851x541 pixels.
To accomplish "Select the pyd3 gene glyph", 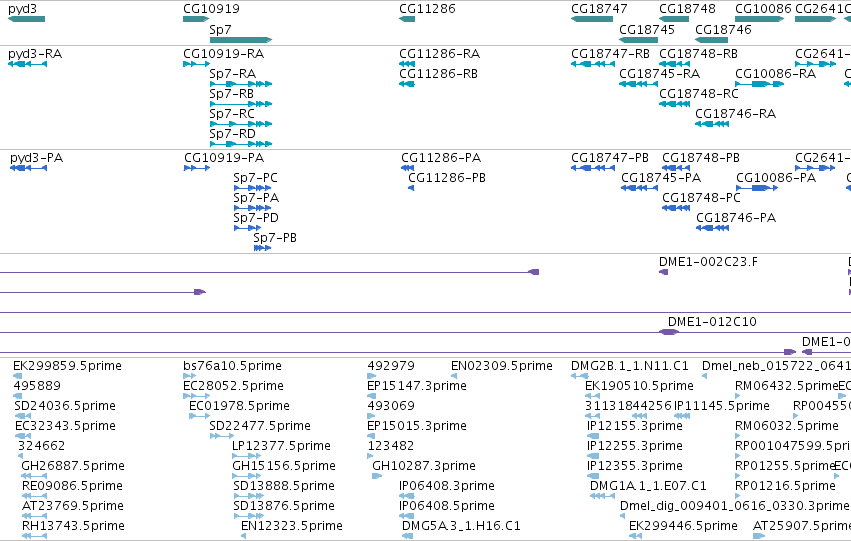I will tap(26, 19).
